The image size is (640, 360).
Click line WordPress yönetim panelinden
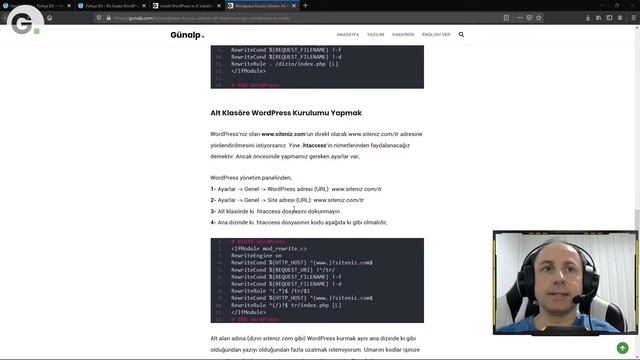click(251, 178)
